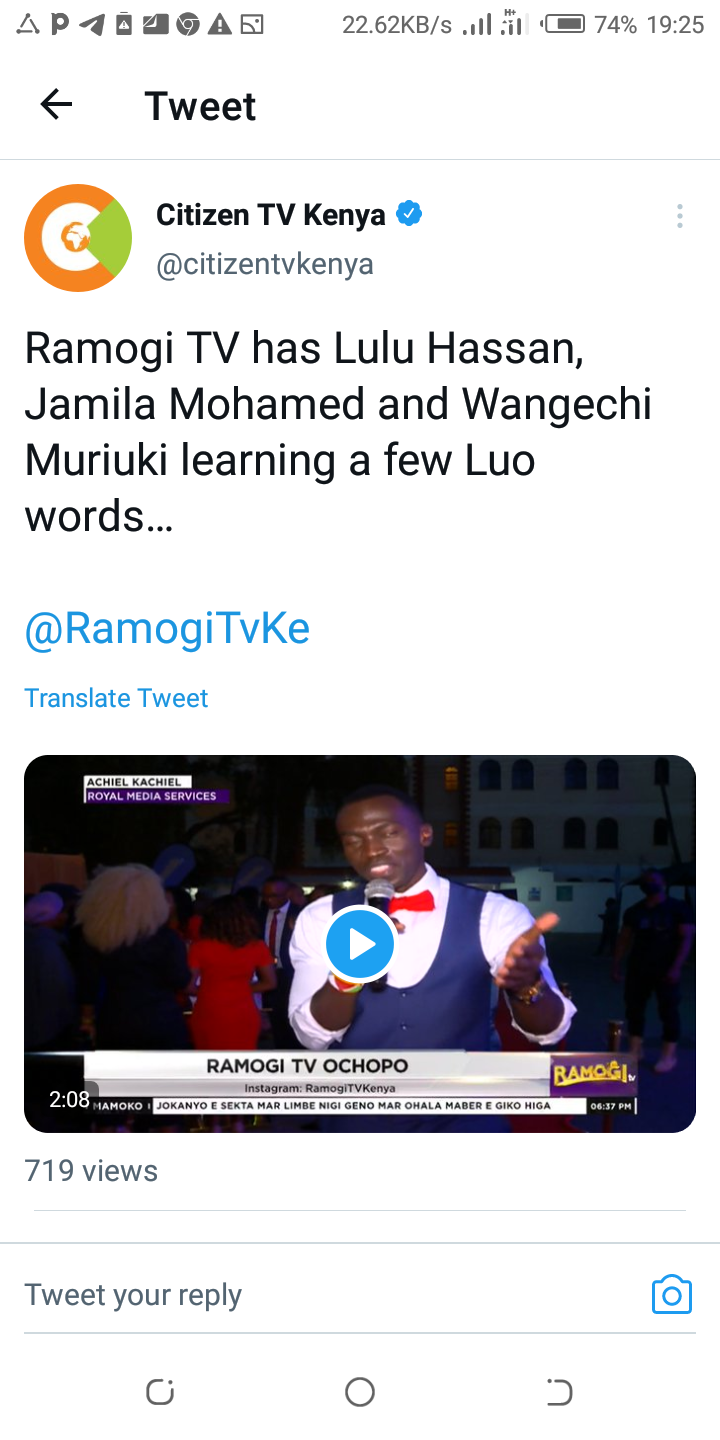Tap Translate Tweet

tap(116, 698)
